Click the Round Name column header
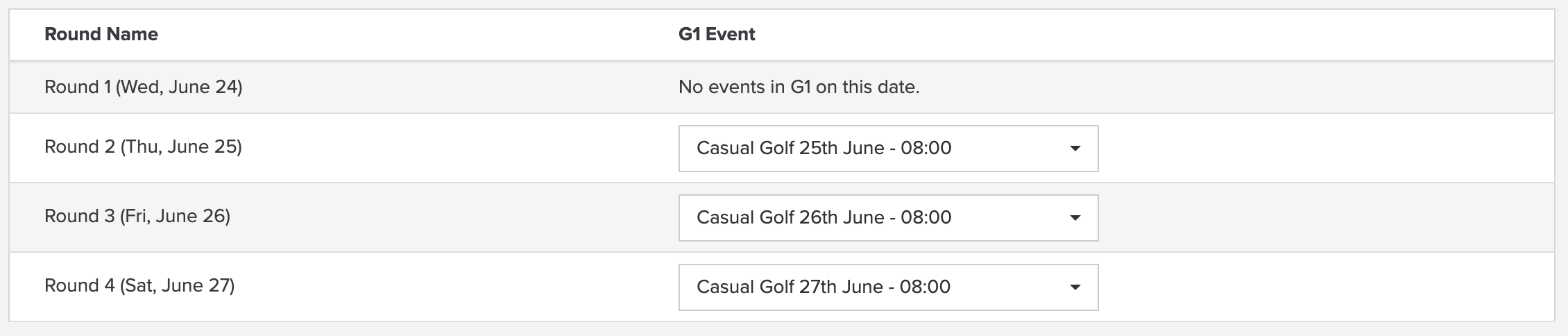Image resolution: width=1568 pixels, height=336 pixels. click(101, 34)
